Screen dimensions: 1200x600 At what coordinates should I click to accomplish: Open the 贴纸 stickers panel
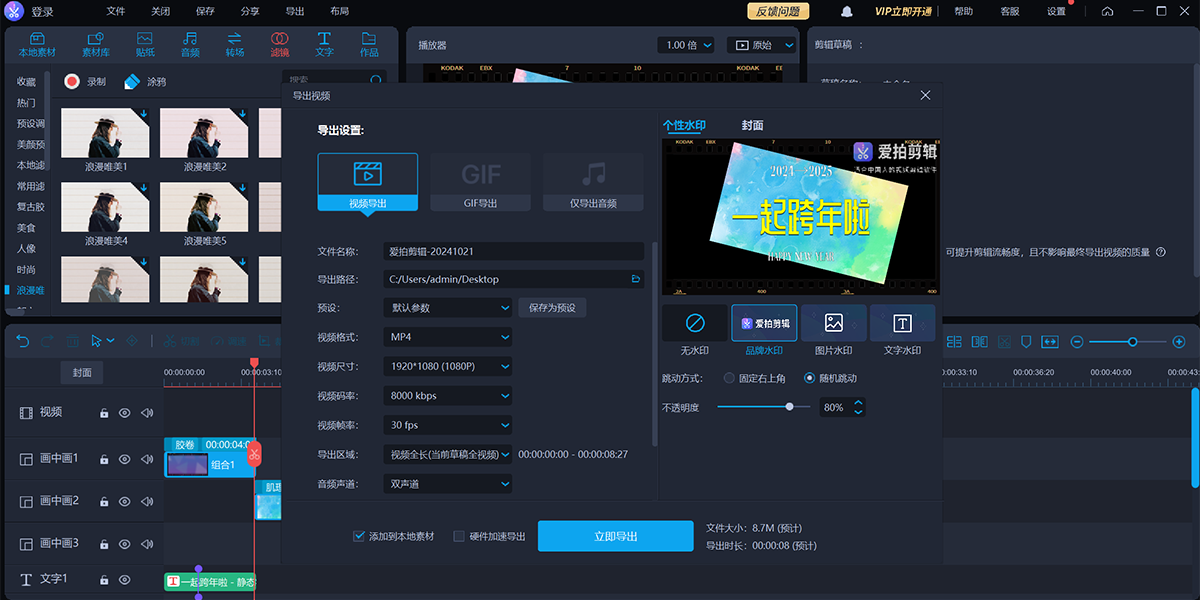tap(145, 44)
